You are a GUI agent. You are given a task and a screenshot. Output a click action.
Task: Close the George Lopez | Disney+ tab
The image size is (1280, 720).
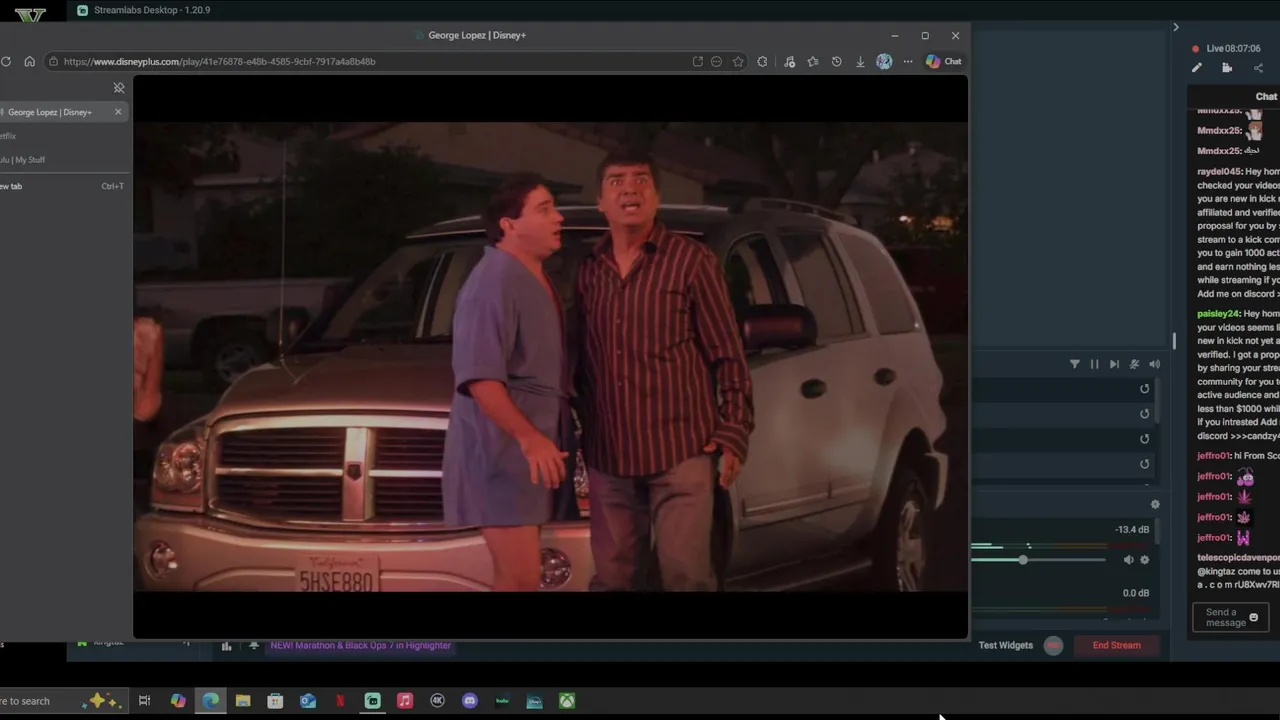point(118,112)
